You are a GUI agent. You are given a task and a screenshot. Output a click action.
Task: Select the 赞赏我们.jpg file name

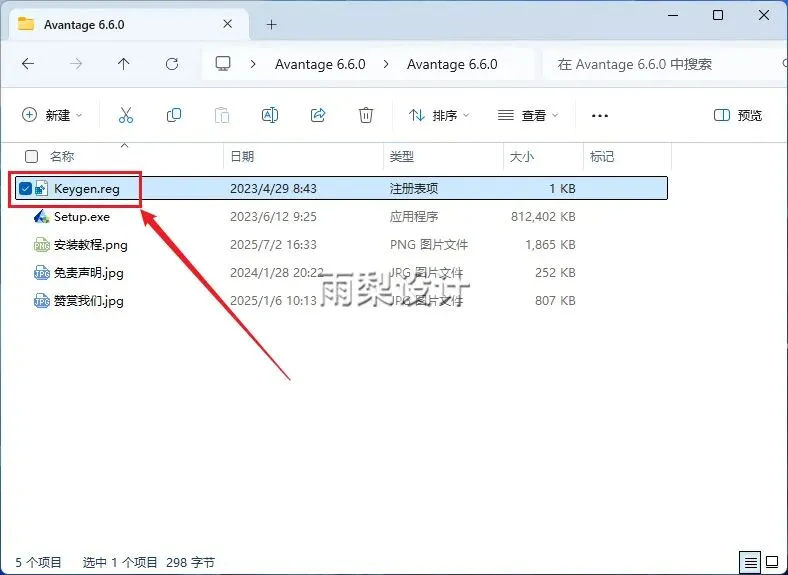pyautogui.click(x=88, y=301)
